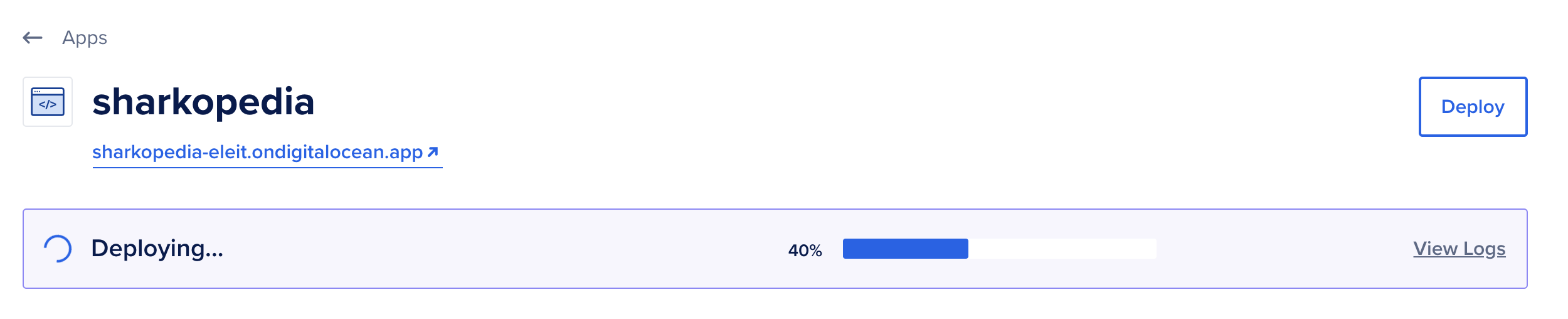Click the 40% progress label
Screen dimensions: 1568x319
805,251
